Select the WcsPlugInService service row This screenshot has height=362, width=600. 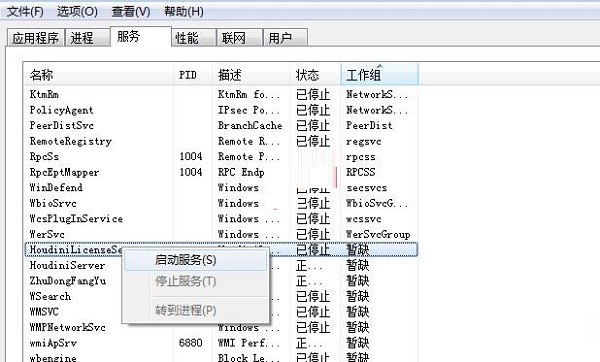tap(221, 219)
